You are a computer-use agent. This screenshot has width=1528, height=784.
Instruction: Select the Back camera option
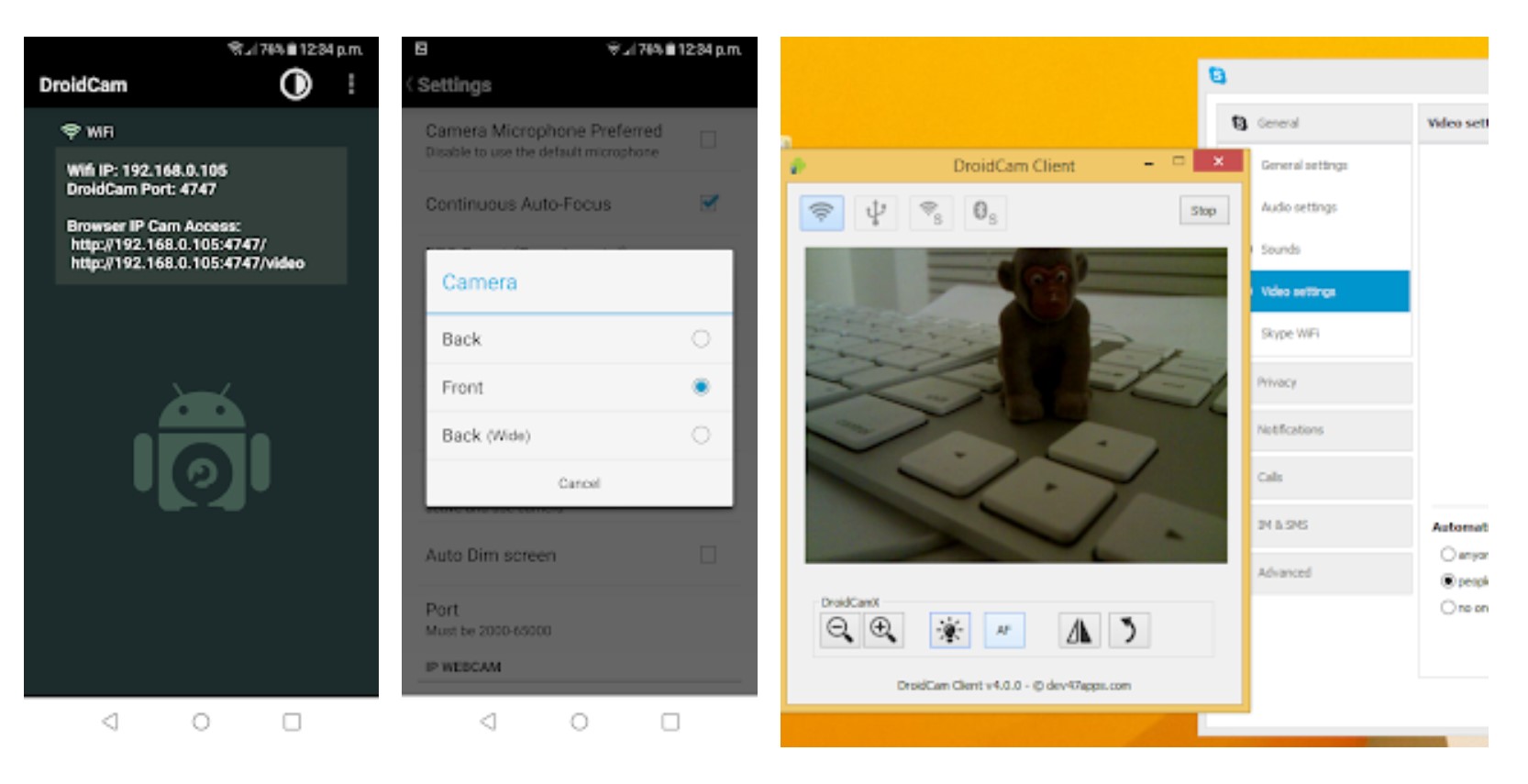coord(579,339)
